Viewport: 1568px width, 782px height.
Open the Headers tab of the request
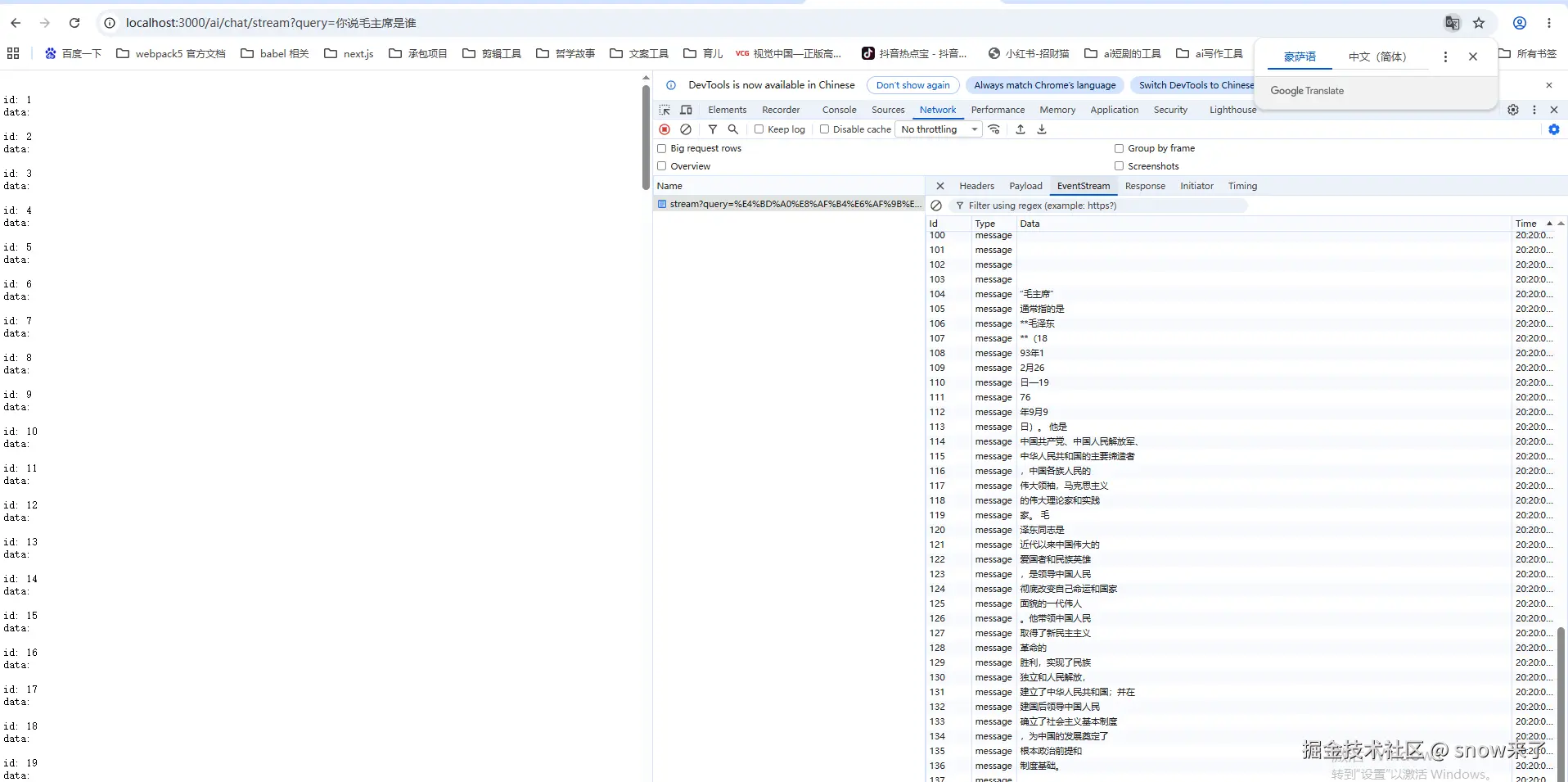click(x=976, y=186)
